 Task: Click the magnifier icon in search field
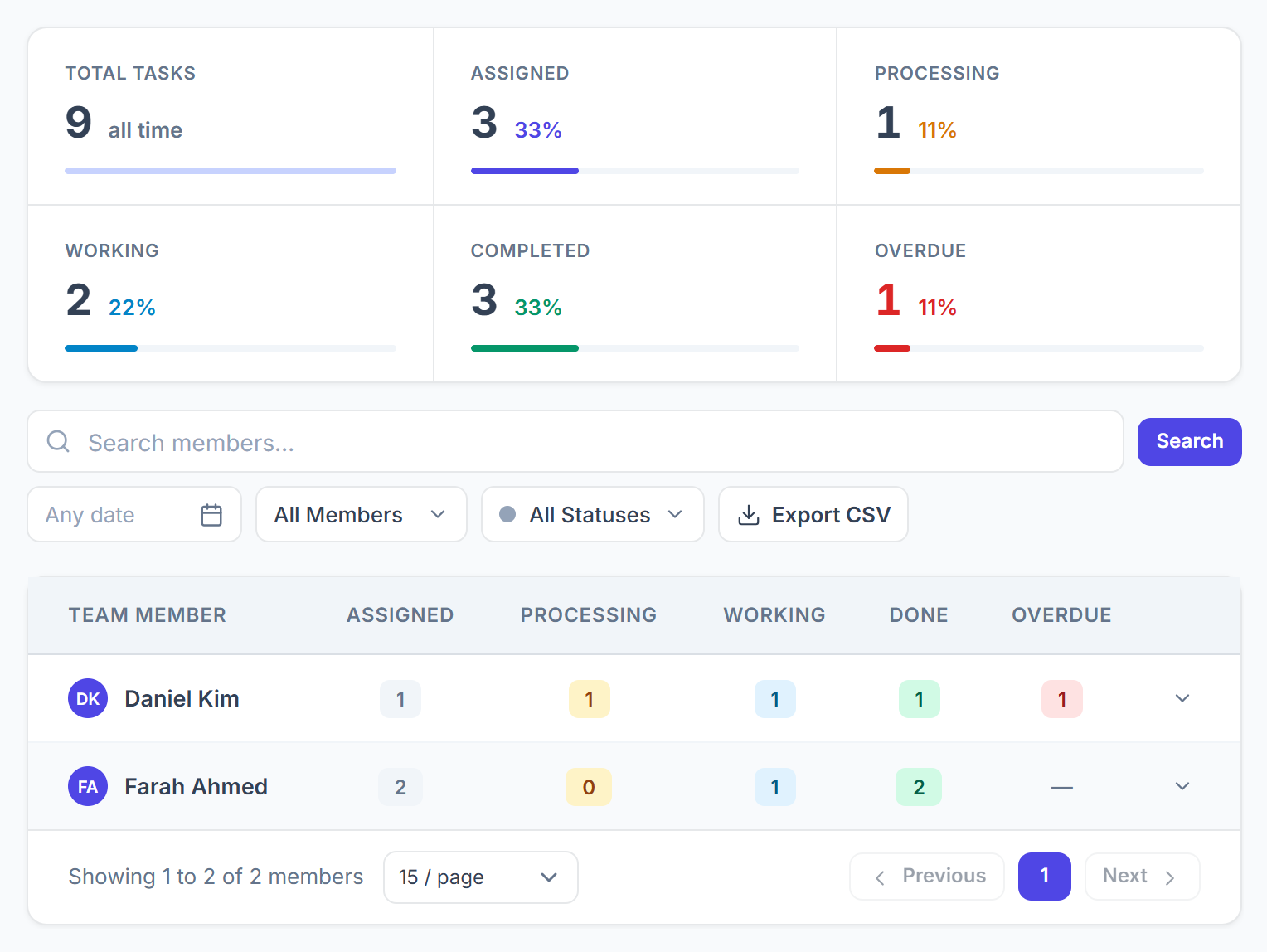[x=58, y=441]
